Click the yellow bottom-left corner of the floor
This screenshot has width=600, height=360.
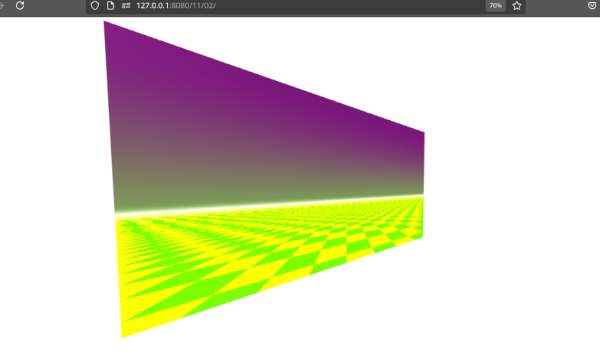(x=124, y=332)
